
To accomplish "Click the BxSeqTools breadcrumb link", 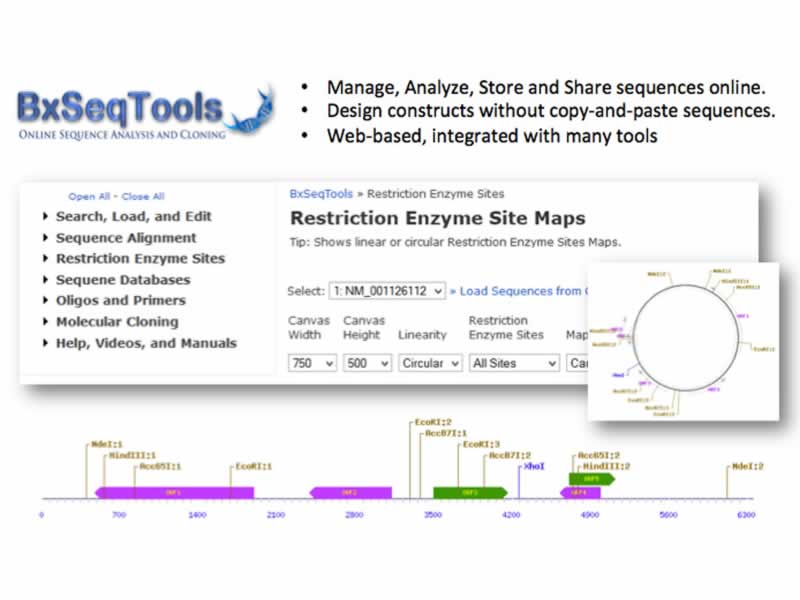I will [325, 194].
